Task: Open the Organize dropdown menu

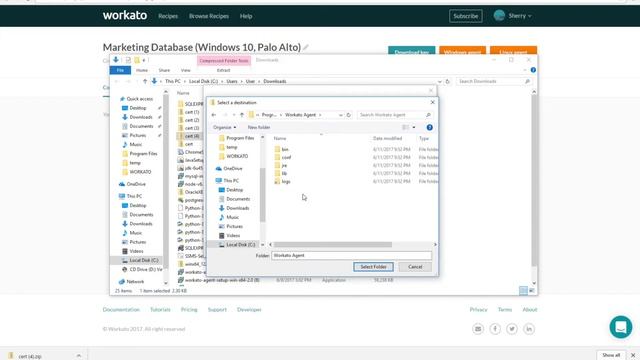Action: (x=224, y=127)
